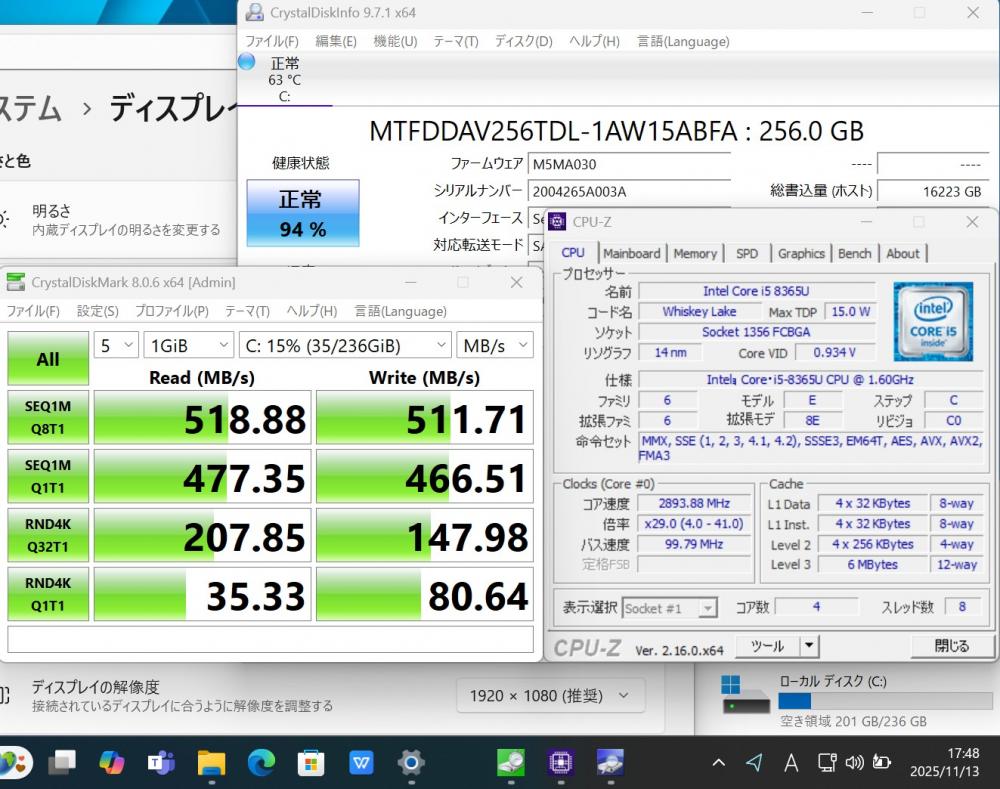Open the Bench tab in CPU-Z

click(854, 254)
